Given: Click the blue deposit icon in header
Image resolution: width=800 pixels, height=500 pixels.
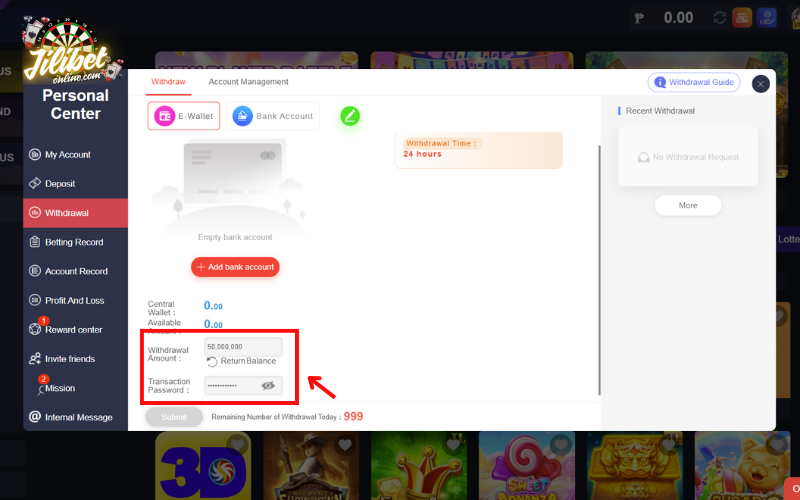Looking at the screenshot, I should tap(766, 18).
